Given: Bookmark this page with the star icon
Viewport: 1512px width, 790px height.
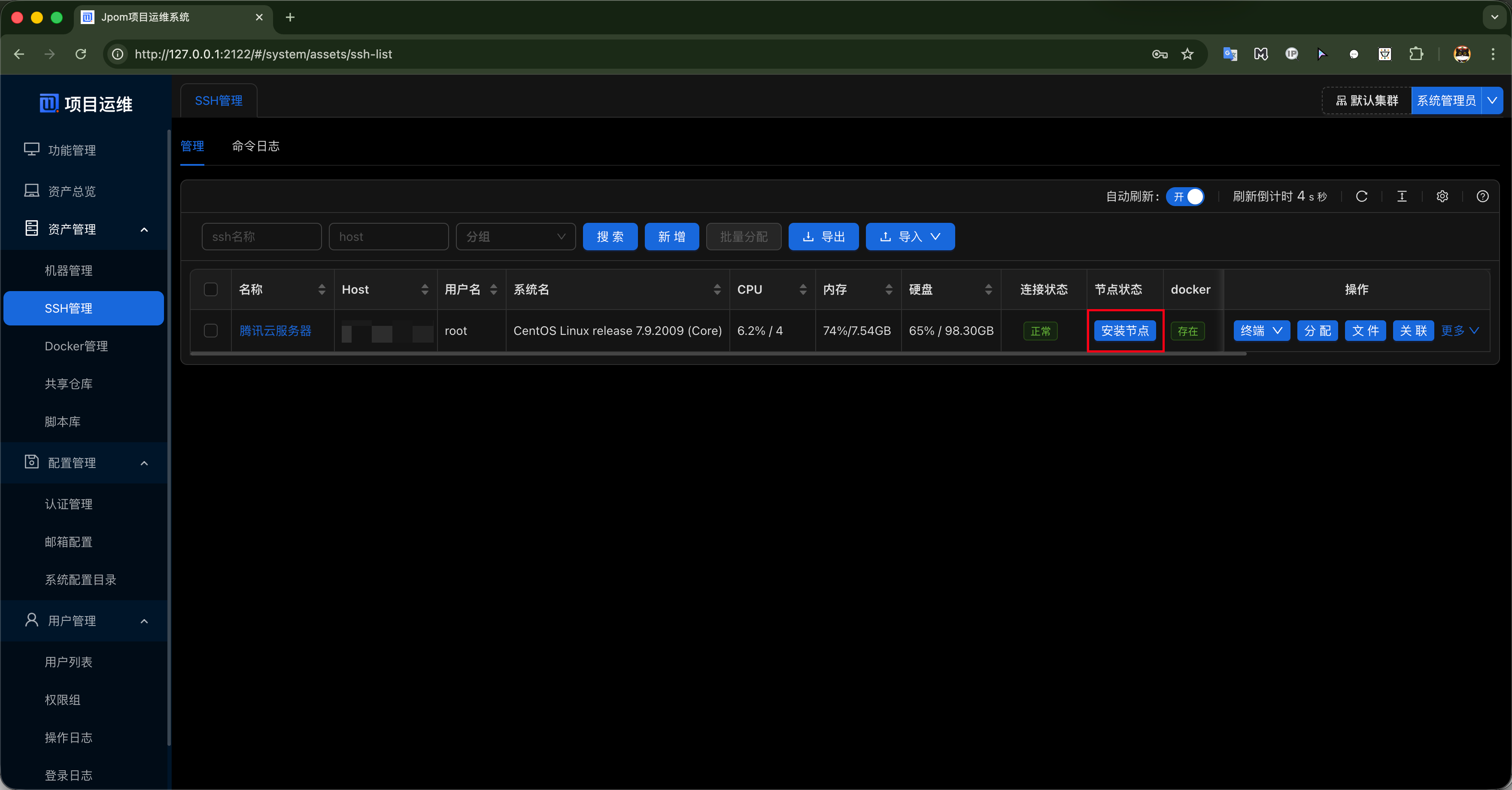Looking at the screenshot, I should [x=1187, y=54].
